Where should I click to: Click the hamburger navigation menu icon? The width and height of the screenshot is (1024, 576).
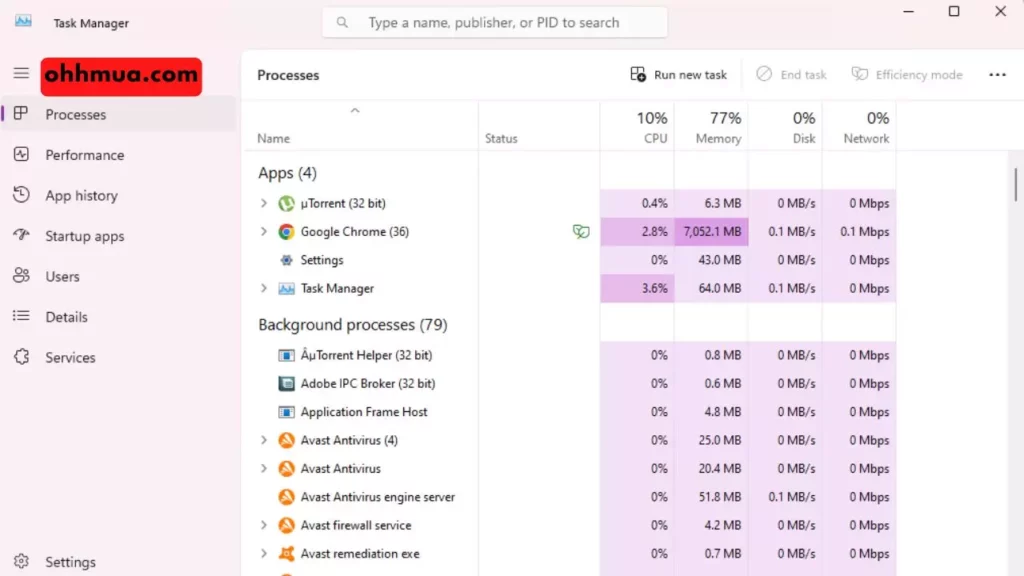(21, 74)
